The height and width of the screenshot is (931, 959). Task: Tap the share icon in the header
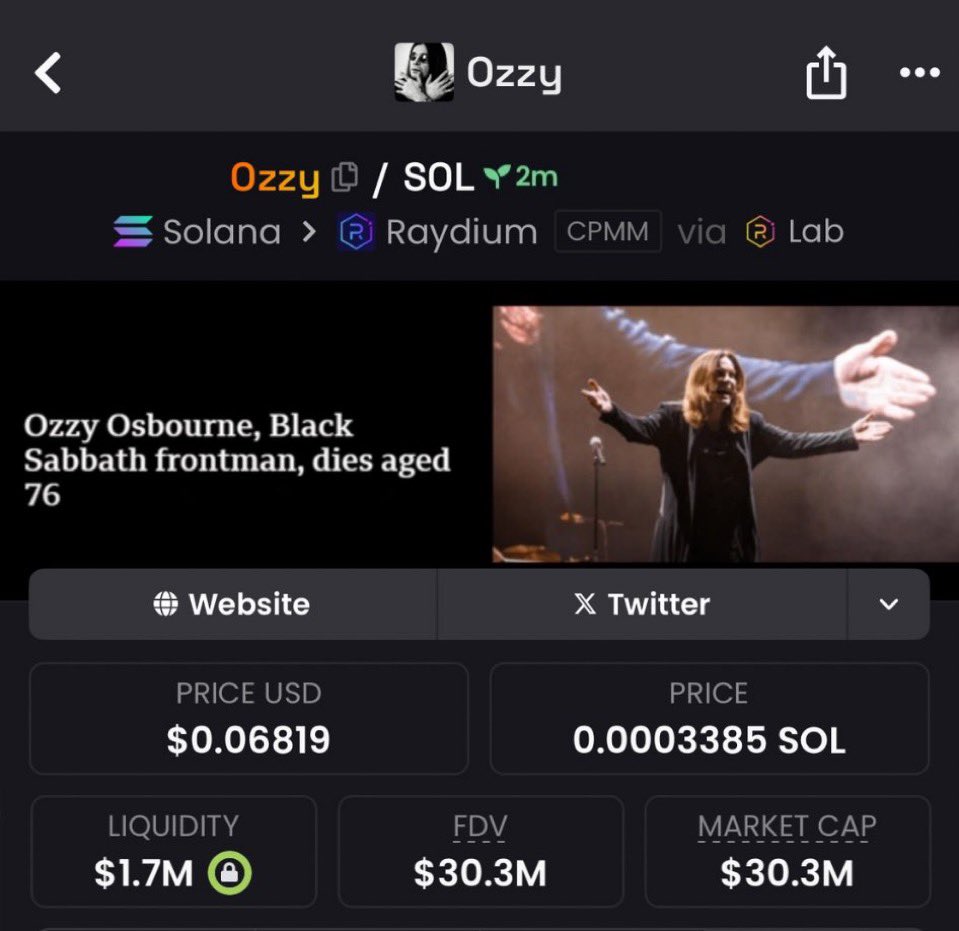pyautogui.click(x=826, y=72)
